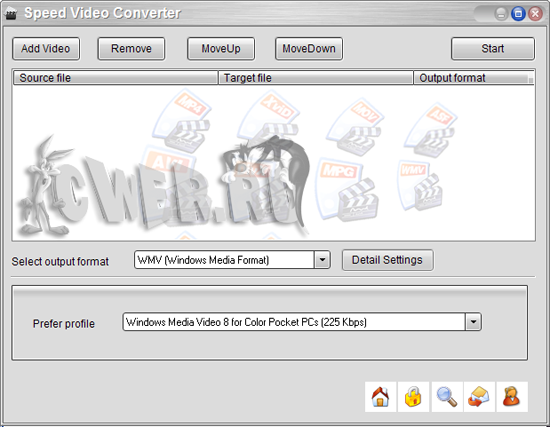Screen dimensions: 550x427
Task: Start the video conversion
Action: point(493,49)
